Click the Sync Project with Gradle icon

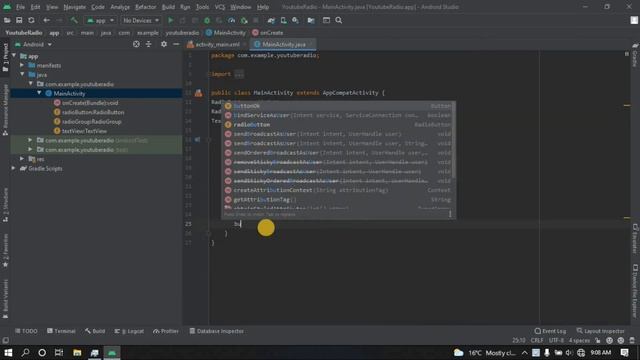271,20
